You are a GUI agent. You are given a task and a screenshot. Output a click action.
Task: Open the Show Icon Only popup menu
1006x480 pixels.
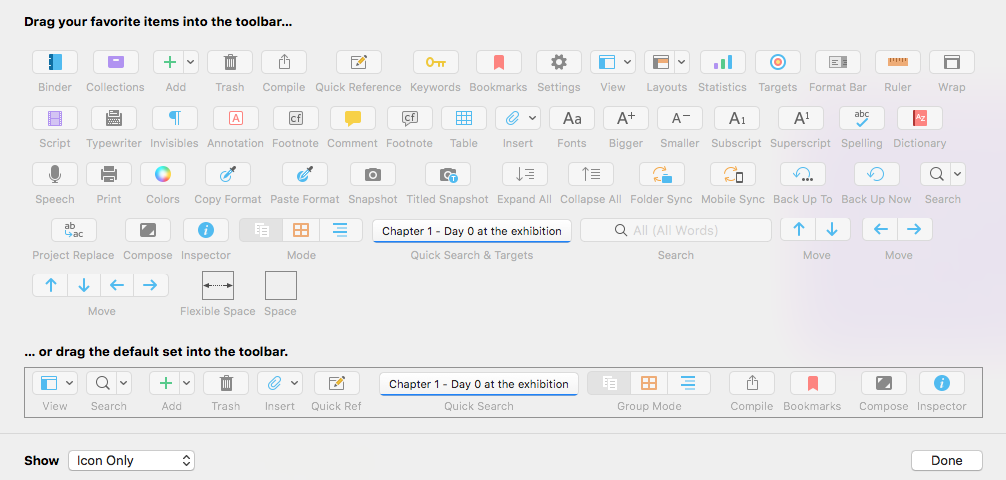pos(132,460)
